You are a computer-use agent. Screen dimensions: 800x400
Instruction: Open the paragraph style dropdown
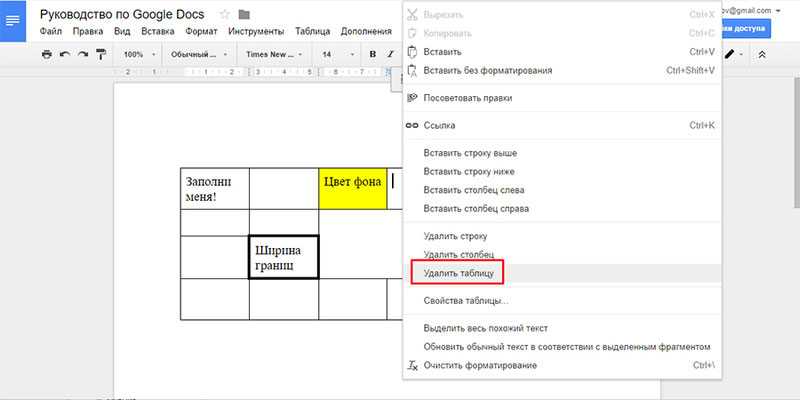pyautogui.click(x=200, y=54)
